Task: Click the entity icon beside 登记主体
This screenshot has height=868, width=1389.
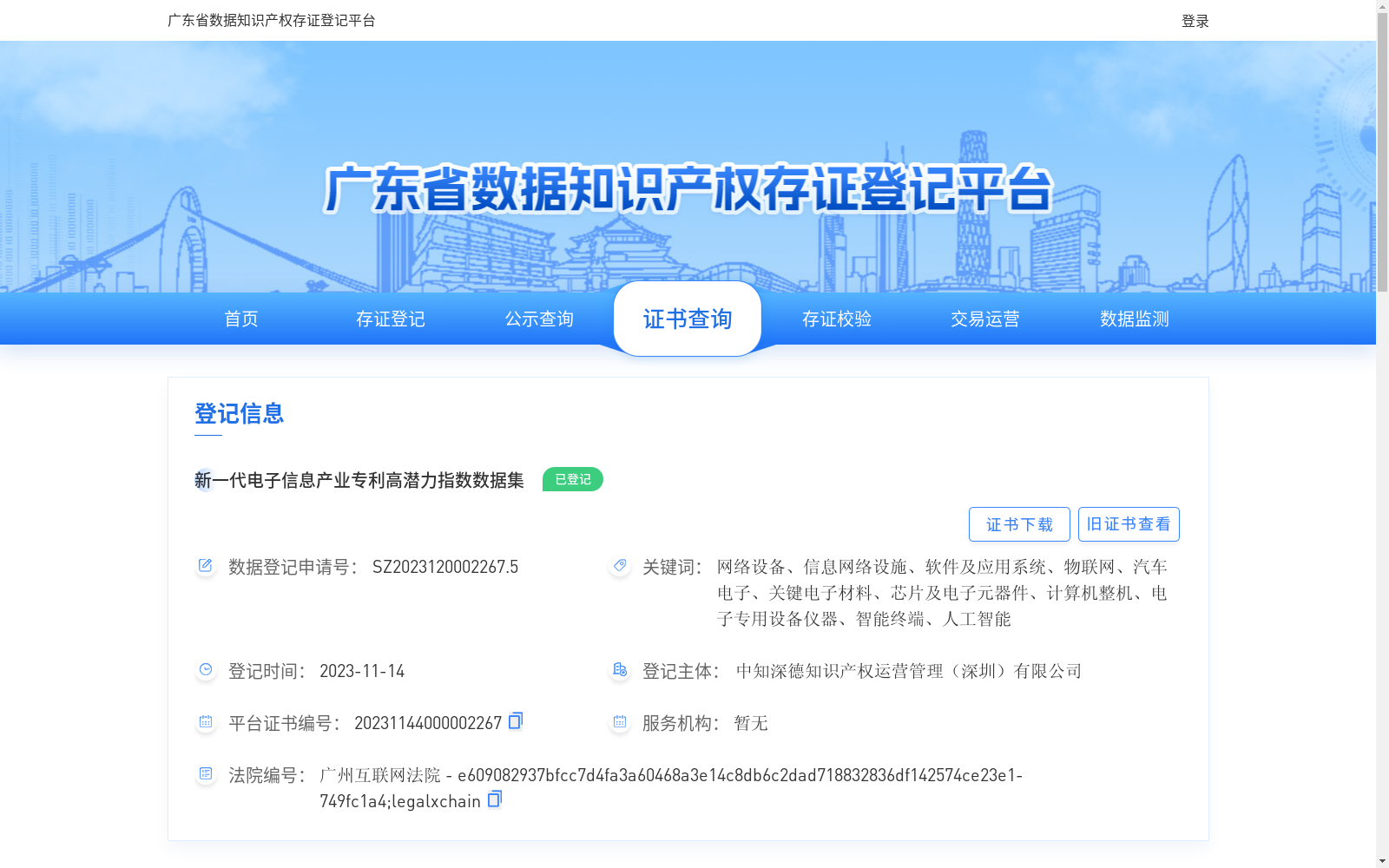Action: click(x=620, y=670)
